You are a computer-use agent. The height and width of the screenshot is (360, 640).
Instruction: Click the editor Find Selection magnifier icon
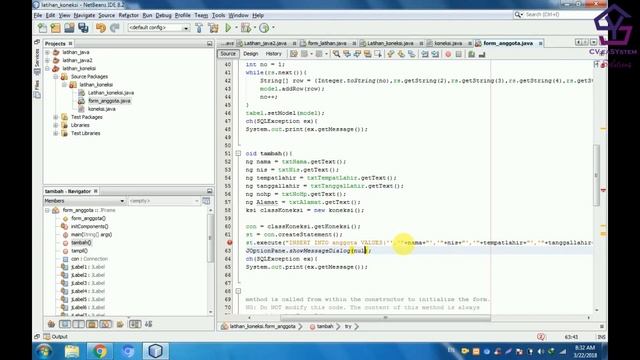point(336,54)
